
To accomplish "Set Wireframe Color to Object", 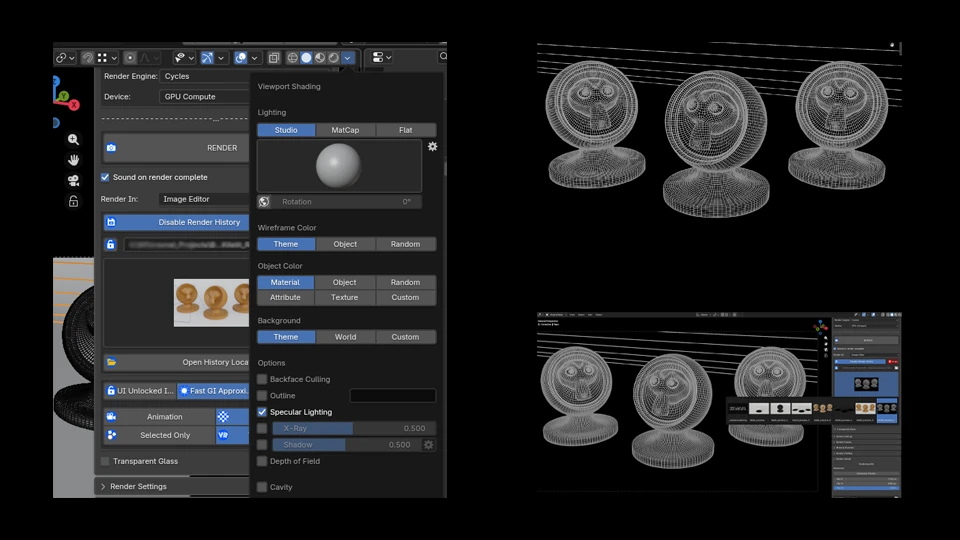I will pos(345,244).
